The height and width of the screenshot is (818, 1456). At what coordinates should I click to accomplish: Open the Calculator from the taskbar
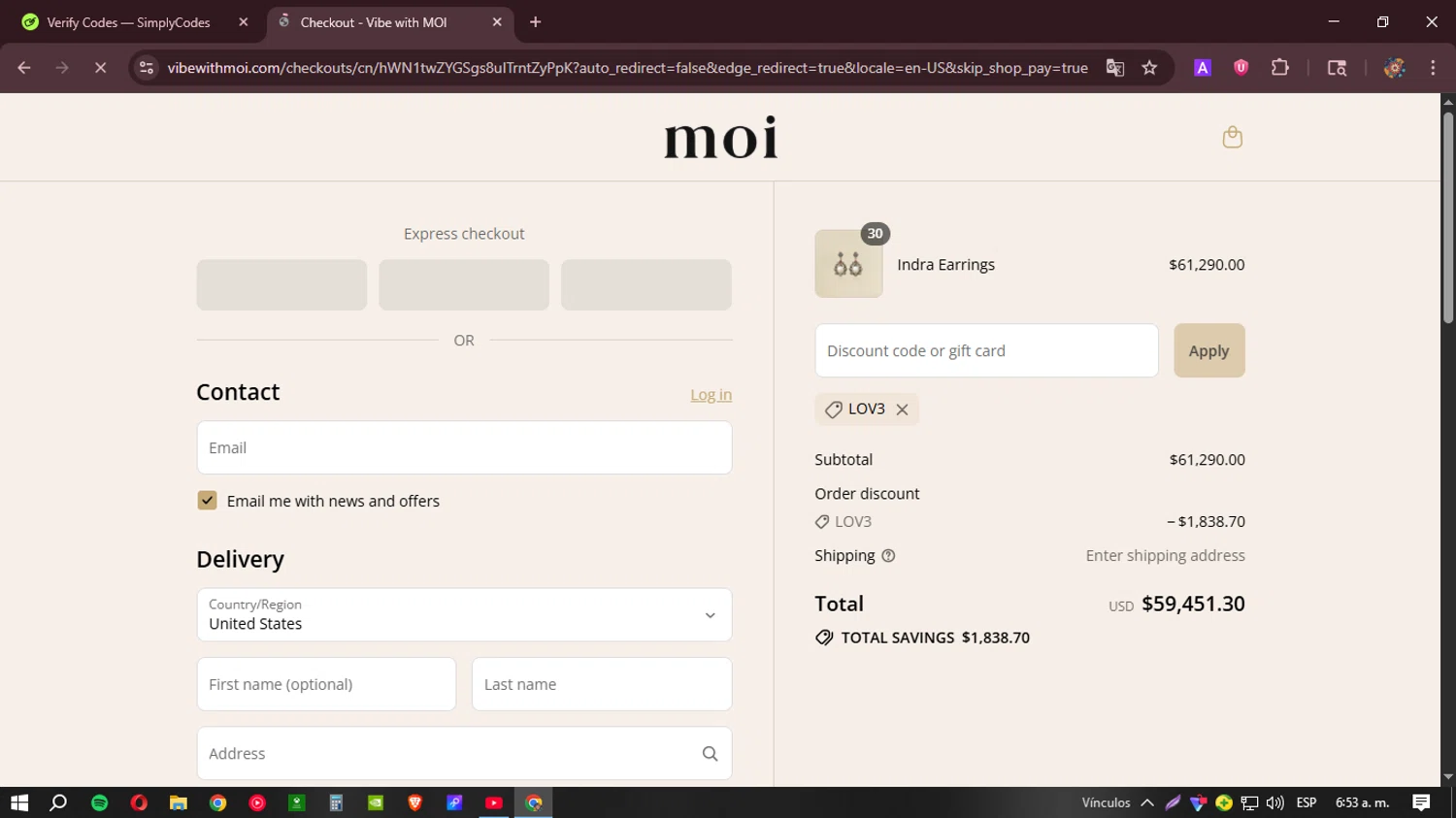(x=336, y=802)
